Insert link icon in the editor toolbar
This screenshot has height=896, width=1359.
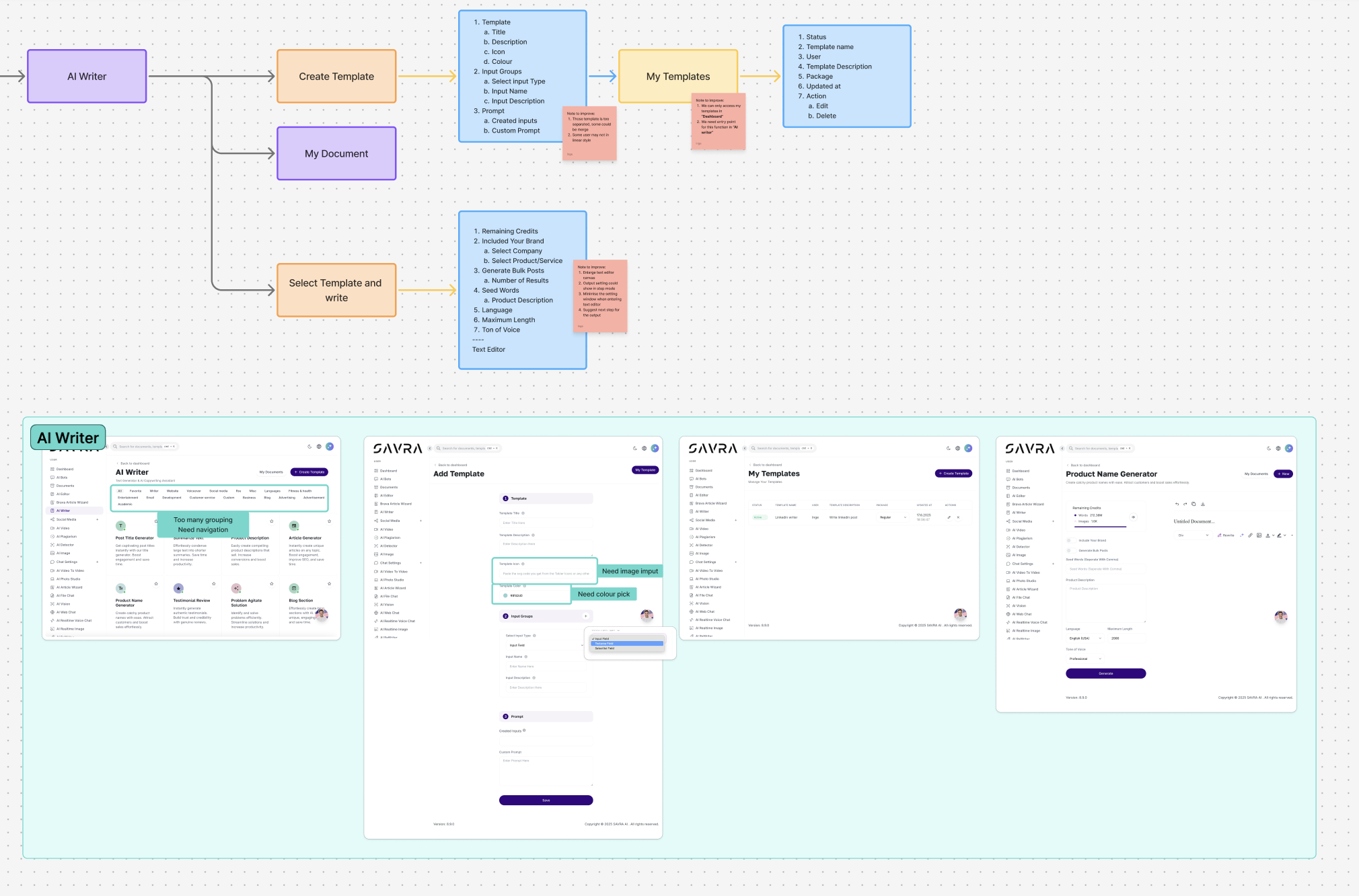pyautogui.click(x=1250, y=535)
